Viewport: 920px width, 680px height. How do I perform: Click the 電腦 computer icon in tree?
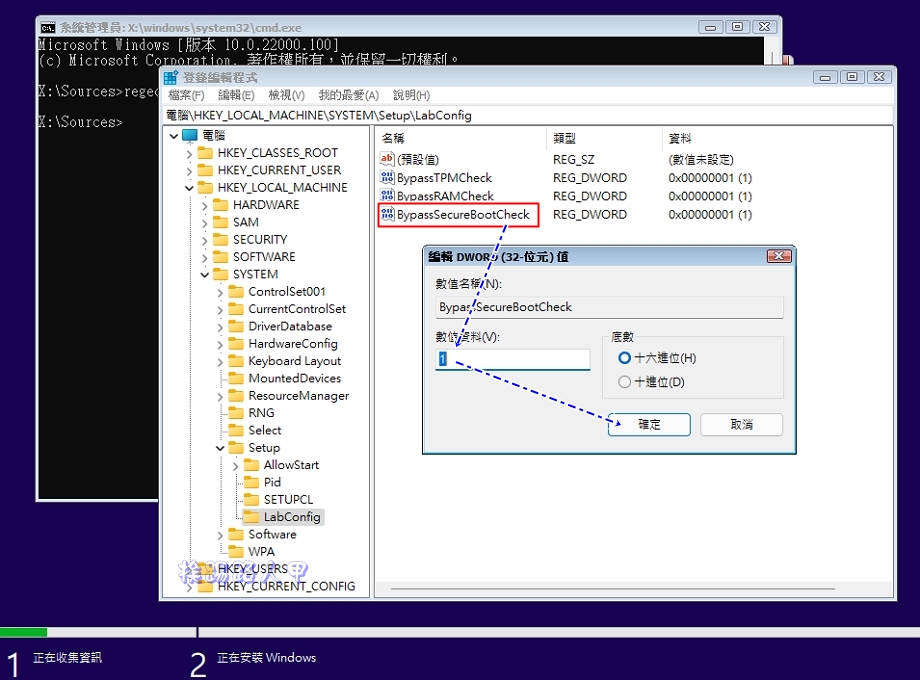190,136
